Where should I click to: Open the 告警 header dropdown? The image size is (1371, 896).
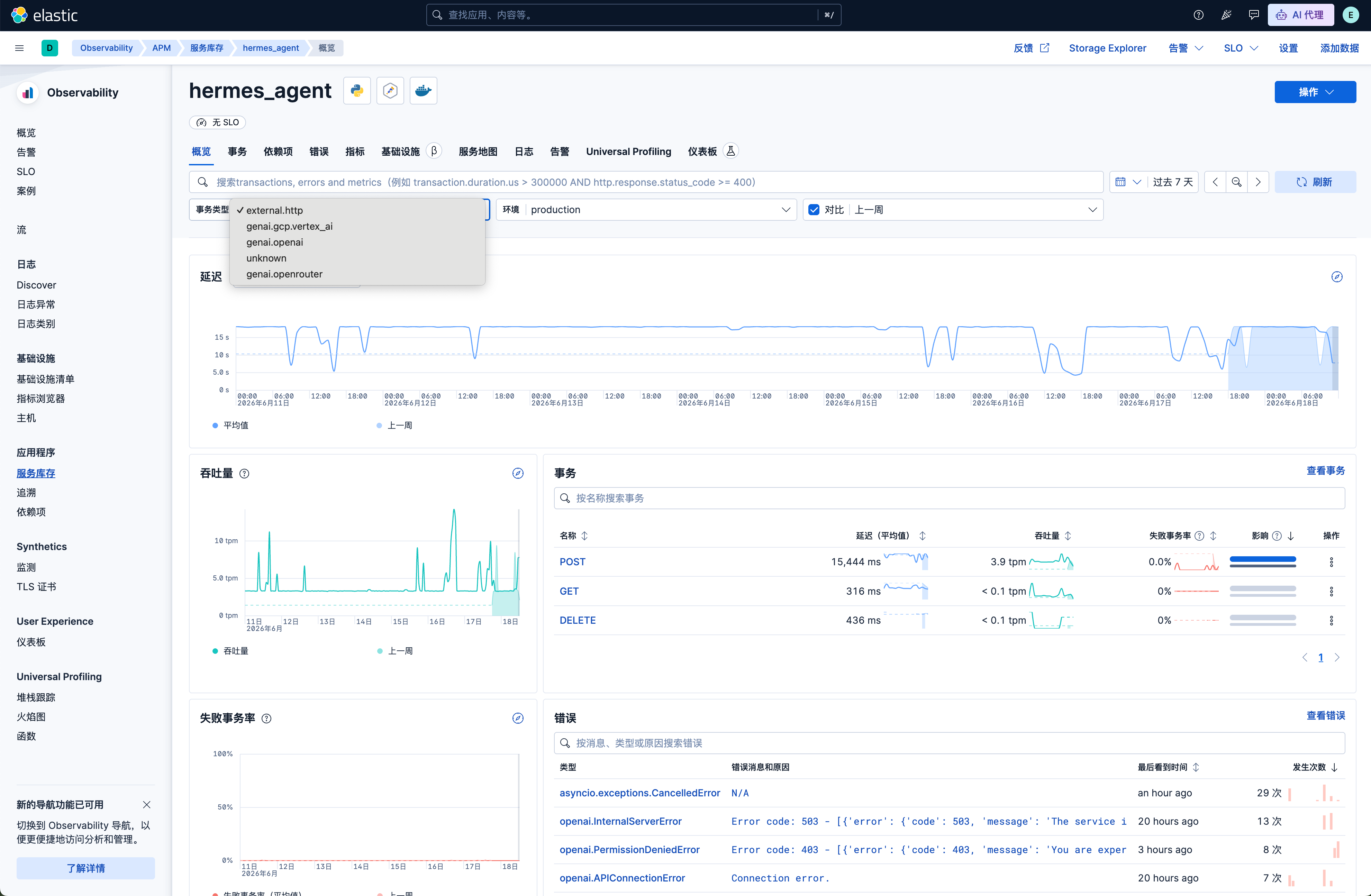(x=1186, y=48)
